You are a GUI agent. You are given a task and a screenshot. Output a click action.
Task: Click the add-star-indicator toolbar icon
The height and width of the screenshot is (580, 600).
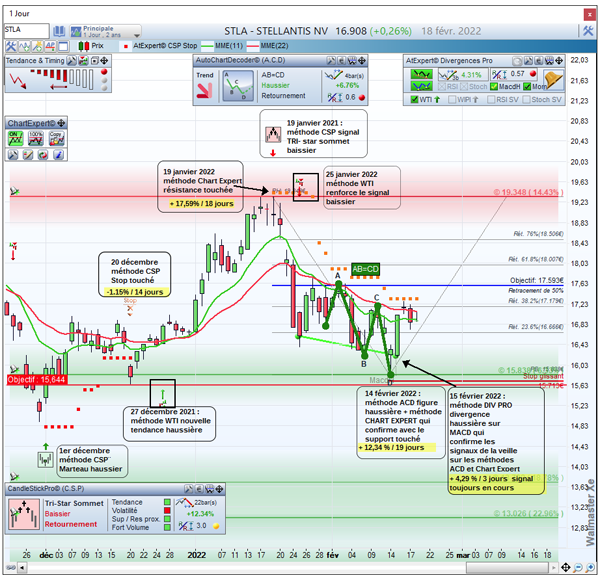(37, 46)
